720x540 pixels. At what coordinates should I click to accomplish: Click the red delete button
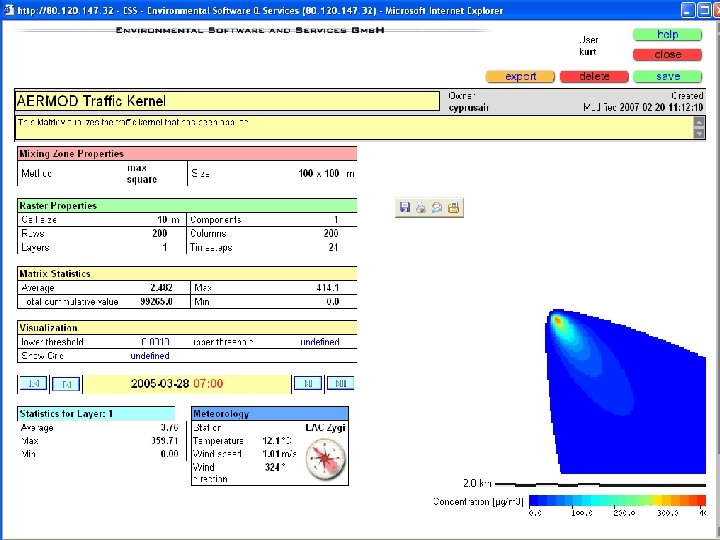tap(594, 76)
